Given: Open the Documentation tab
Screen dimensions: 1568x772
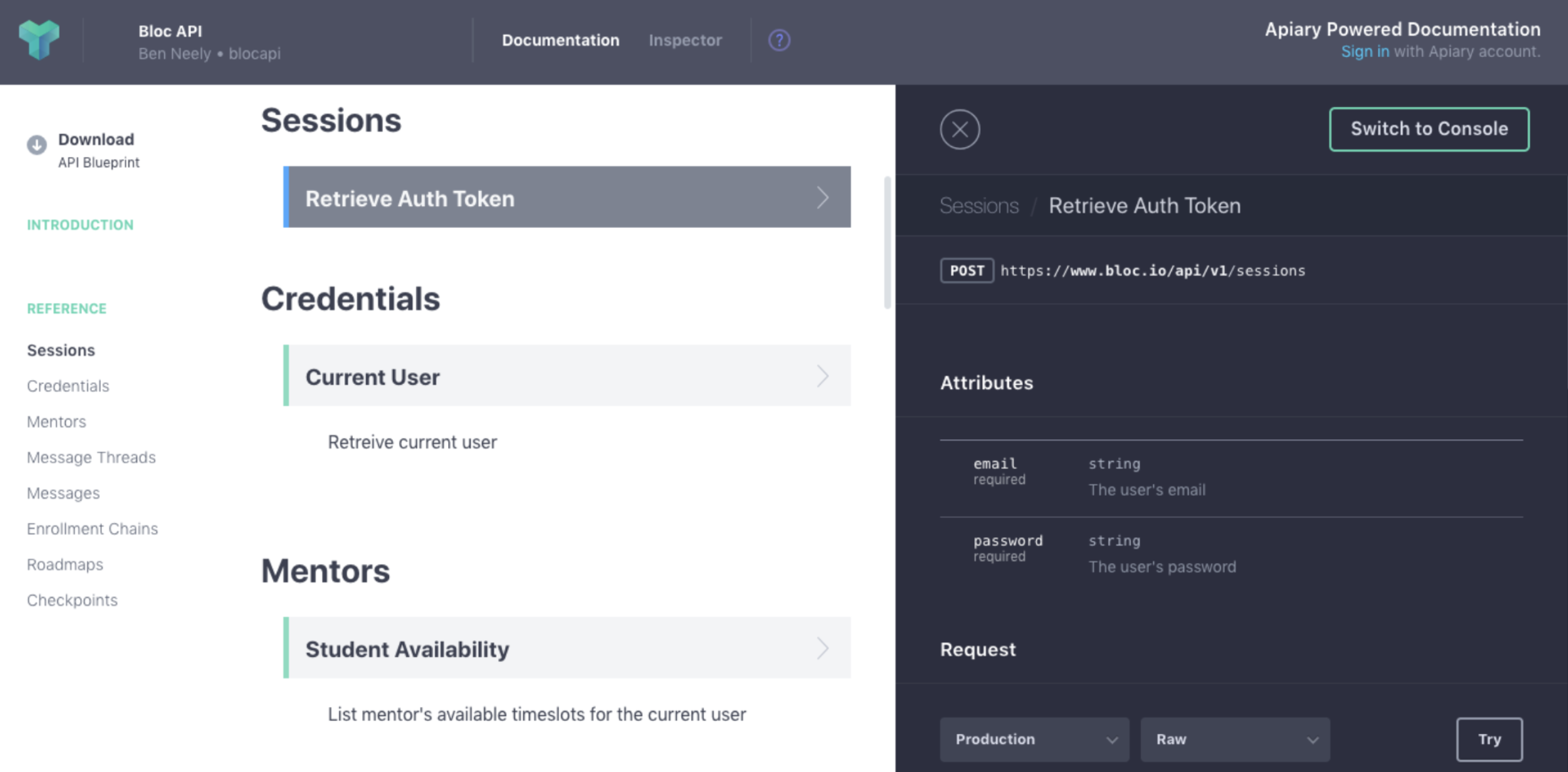Looking at the screenshot, I should tap(560, 41).
